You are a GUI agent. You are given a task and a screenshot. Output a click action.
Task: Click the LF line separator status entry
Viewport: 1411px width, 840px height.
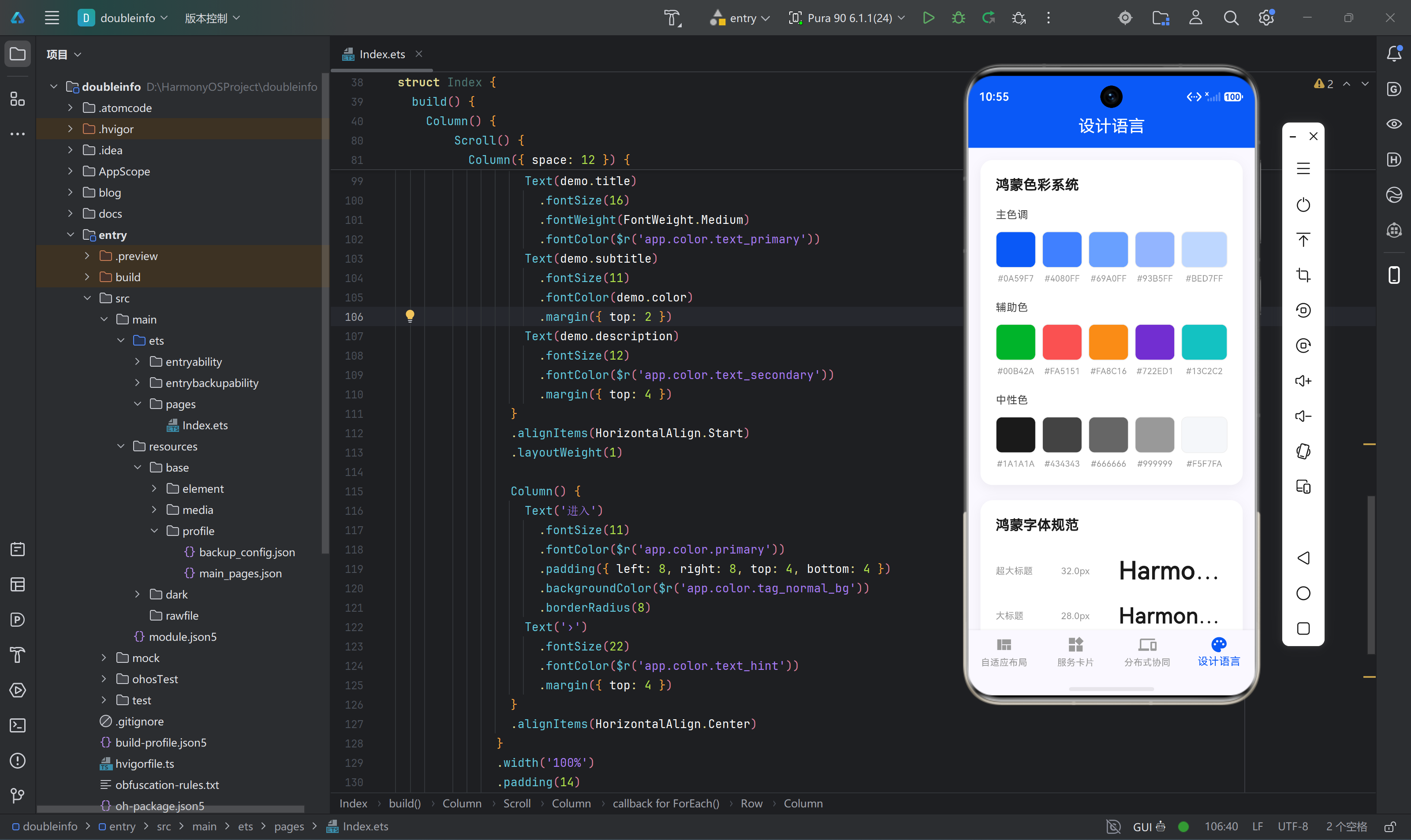click(1258, 827)
